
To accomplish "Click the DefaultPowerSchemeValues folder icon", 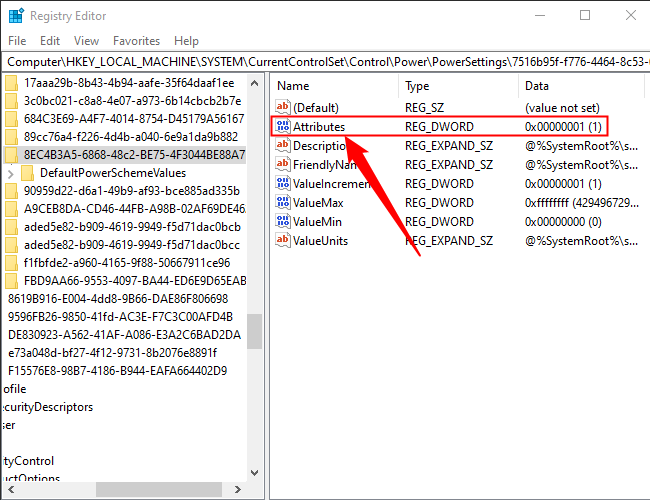I will (x=27, y=172).
